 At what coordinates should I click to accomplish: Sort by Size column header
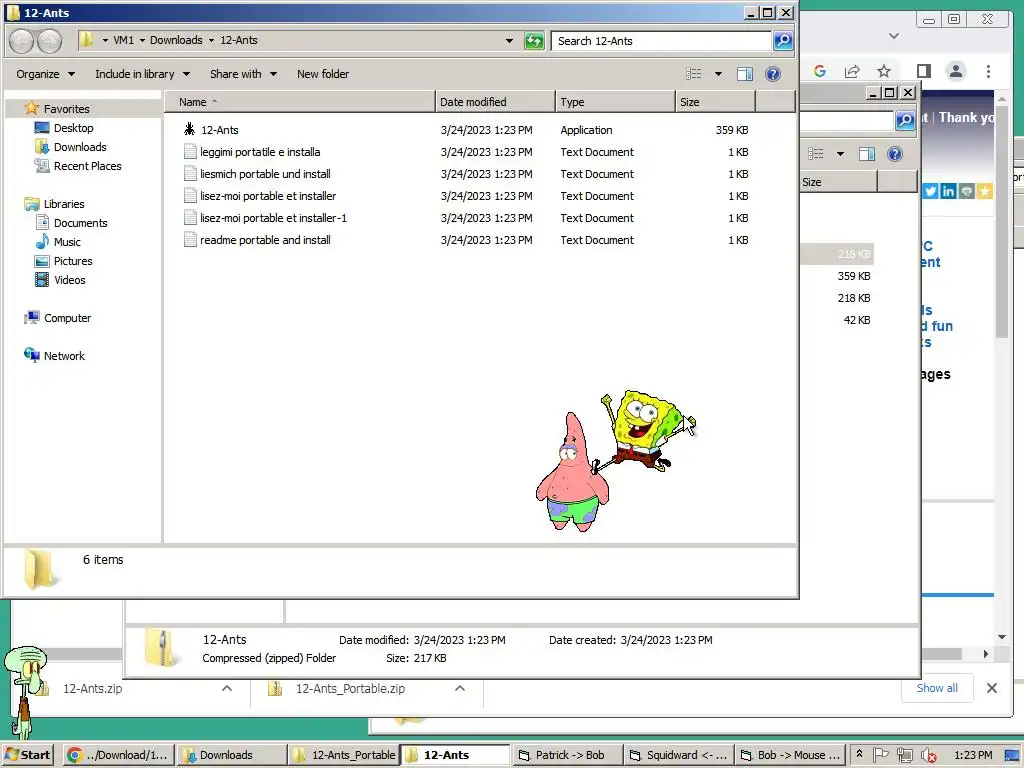pyautogui.click(x=715, y=102)
